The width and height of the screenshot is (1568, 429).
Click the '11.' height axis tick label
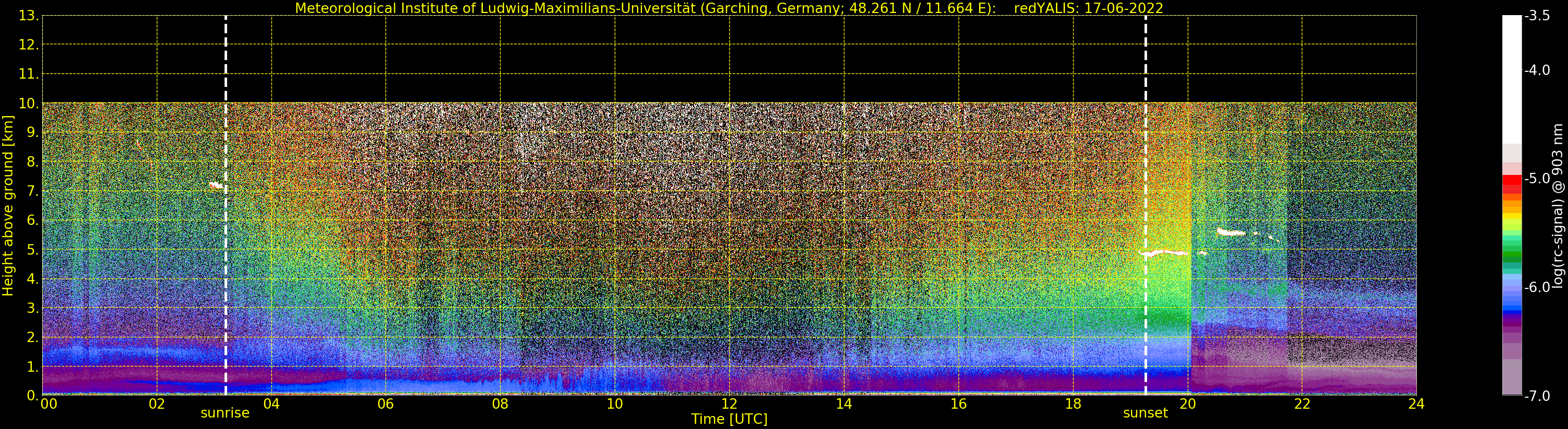(x=29, y=74)
